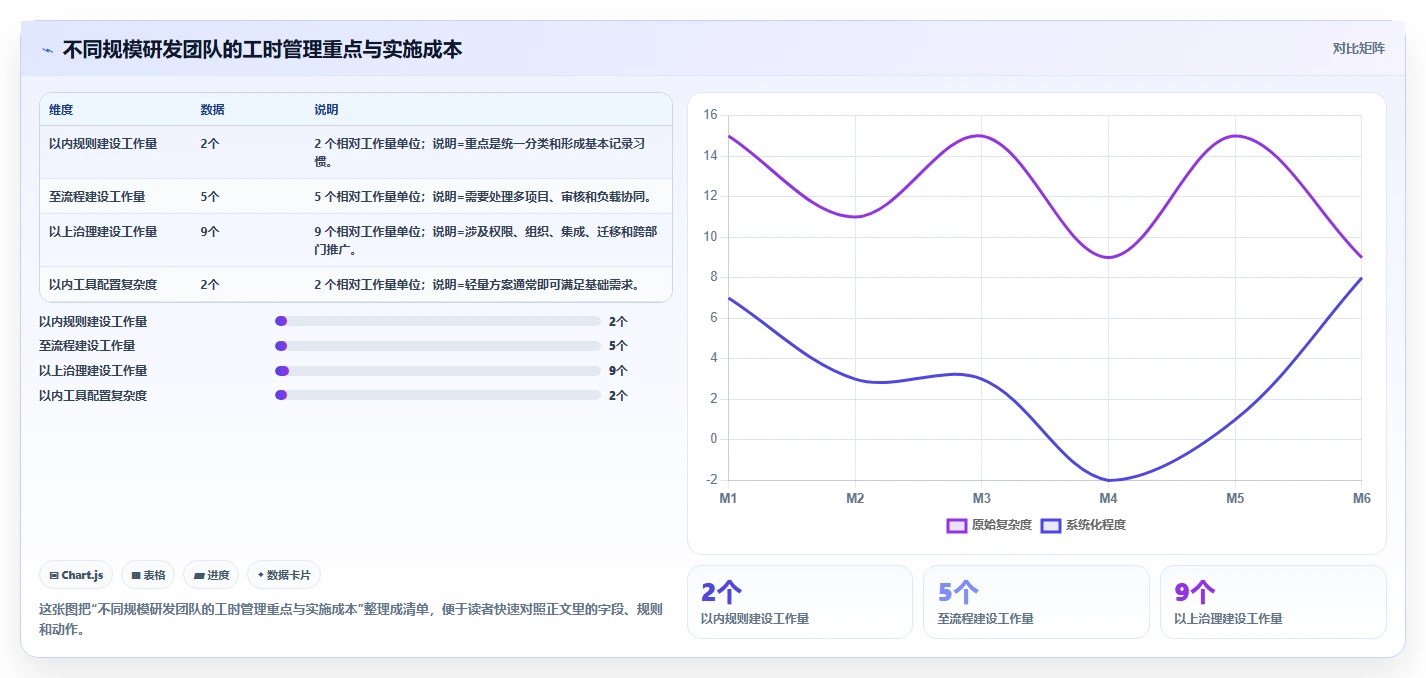
Task: Click the M4 x-axis label
Action: point(1108,498)
